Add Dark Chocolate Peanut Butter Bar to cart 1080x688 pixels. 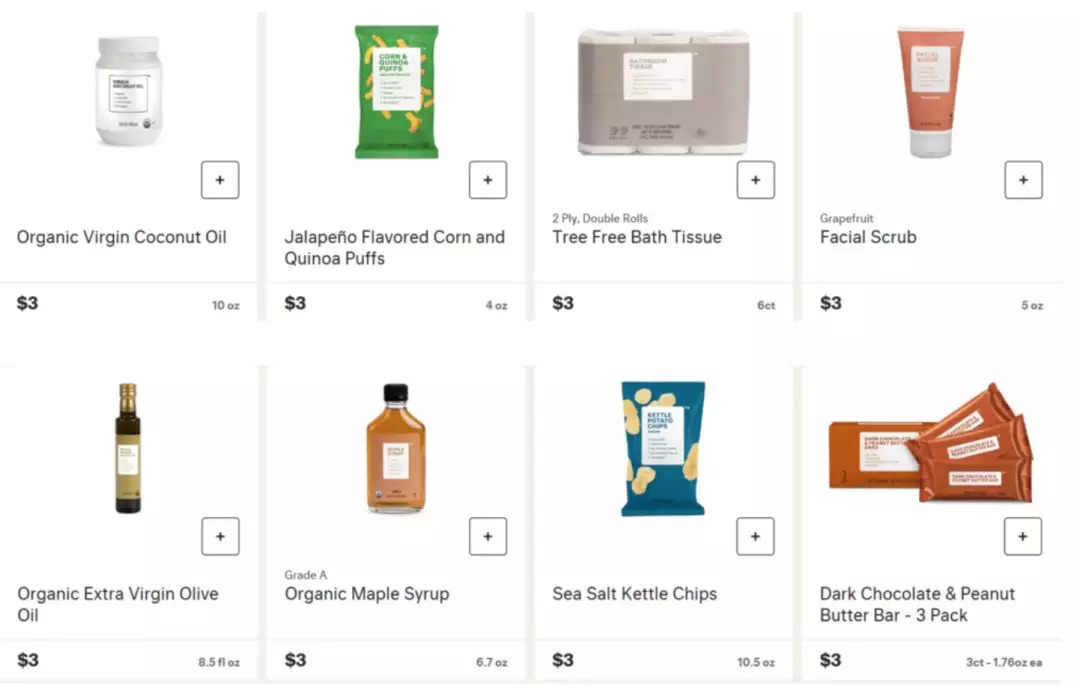(x=1022, y=536)
